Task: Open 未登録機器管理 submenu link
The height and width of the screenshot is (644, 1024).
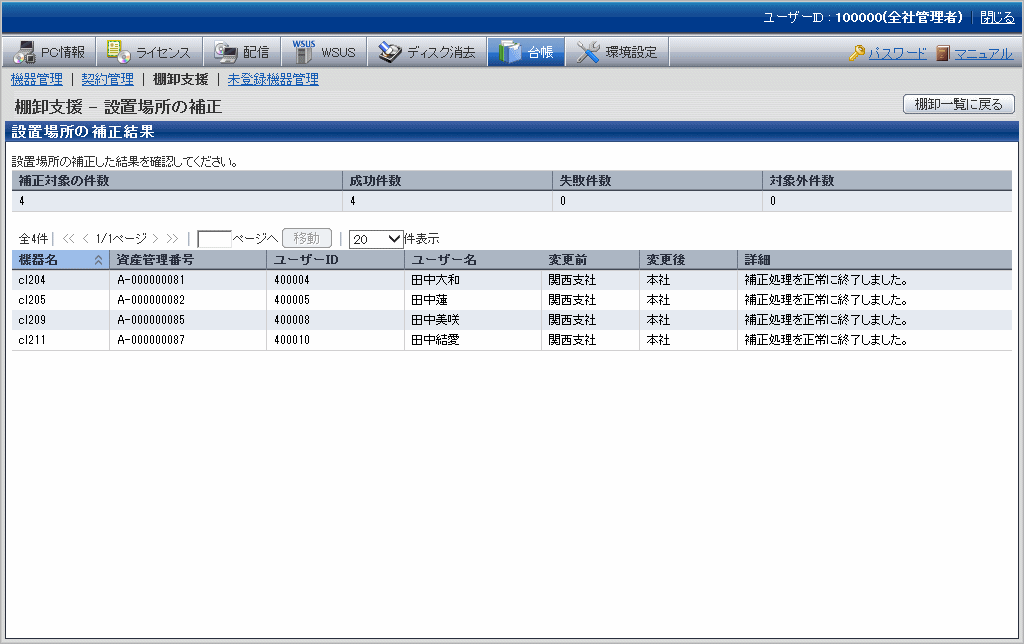Action: tap(273, 79)
